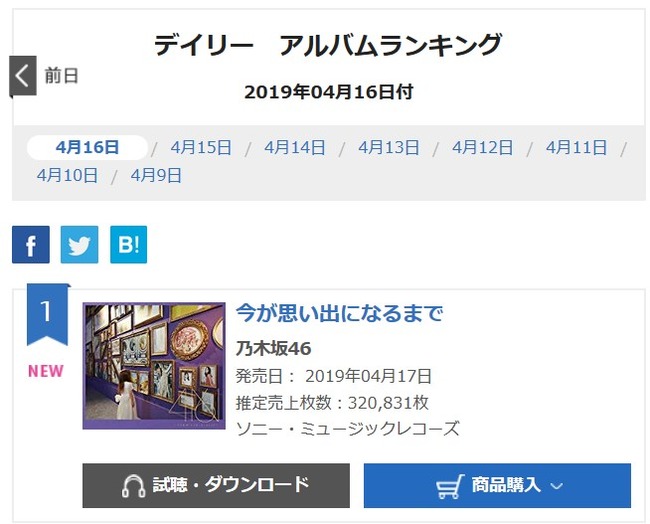
Task: Select the 4月16日 date tab
Action: [87, 147]
